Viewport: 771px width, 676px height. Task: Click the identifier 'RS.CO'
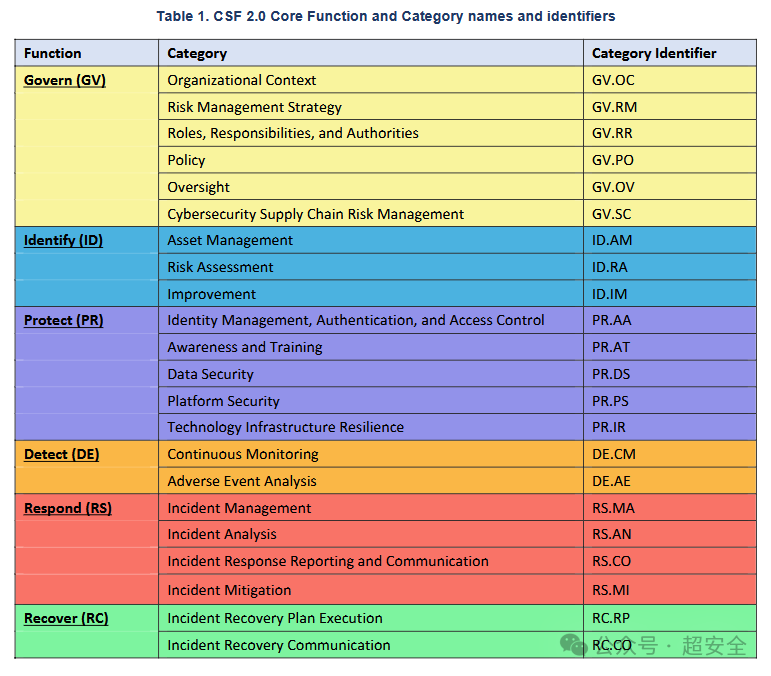pos(611,561)
